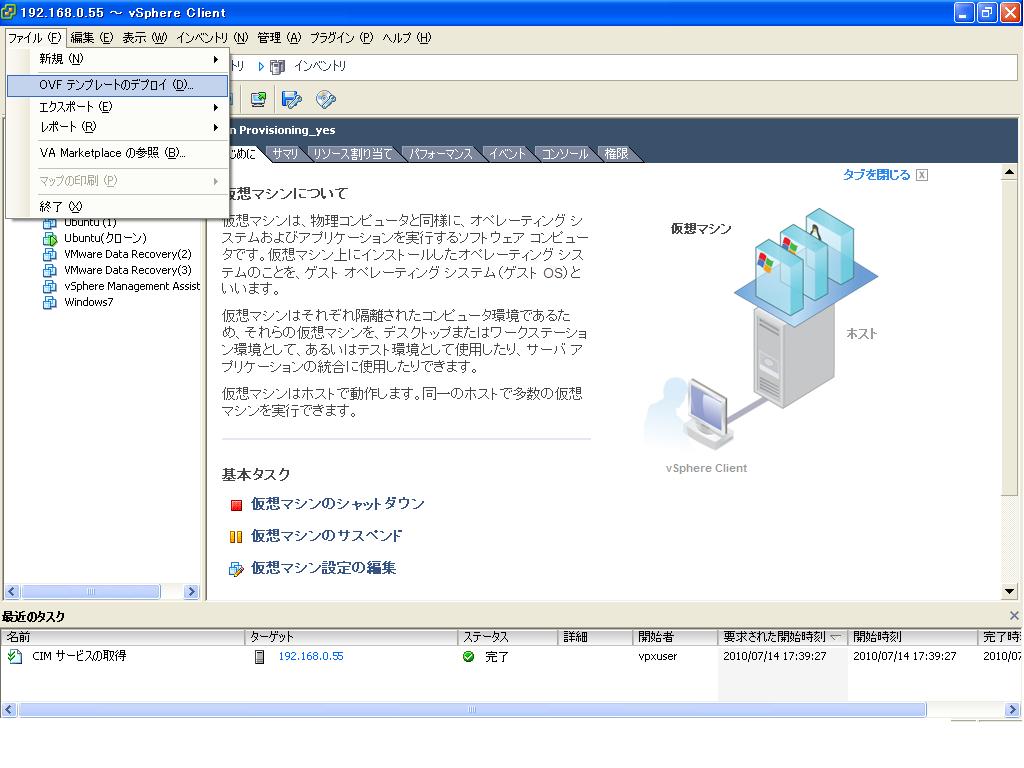This screenshot has width=1024, height=768.
Task: Click the vSphere Client title bar icon
Action: (8, 12)
